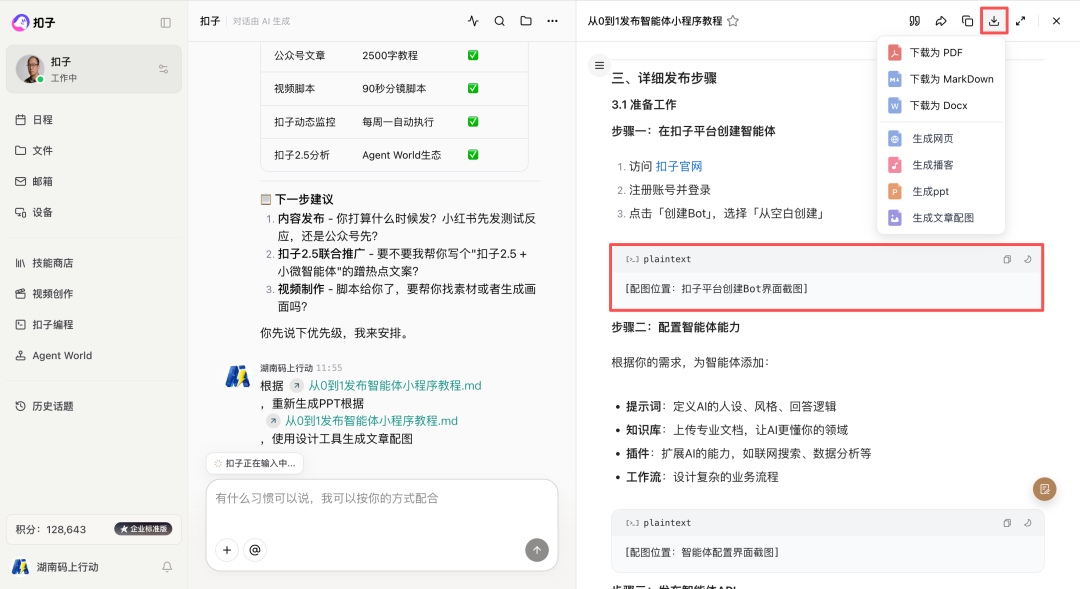This screenshot has height=589, width=1080.
Task: Open the more options ellipsis in chat header
Action: pos(552,21)
